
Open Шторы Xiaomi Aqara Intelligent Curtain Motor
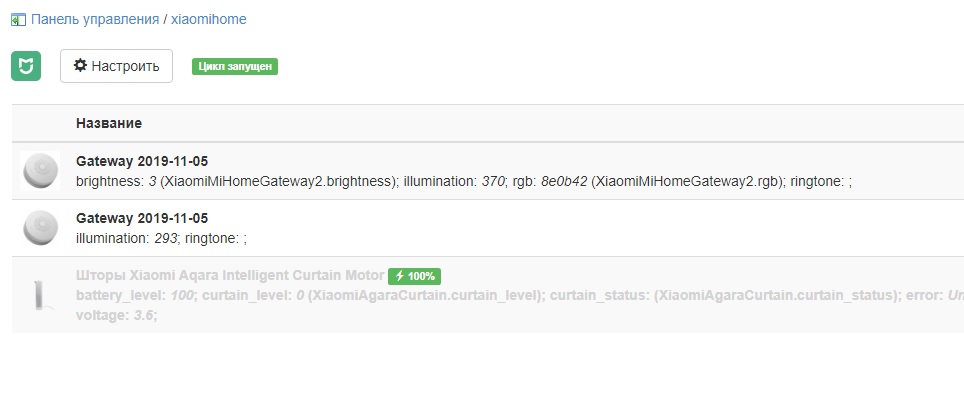pos(229,276)
